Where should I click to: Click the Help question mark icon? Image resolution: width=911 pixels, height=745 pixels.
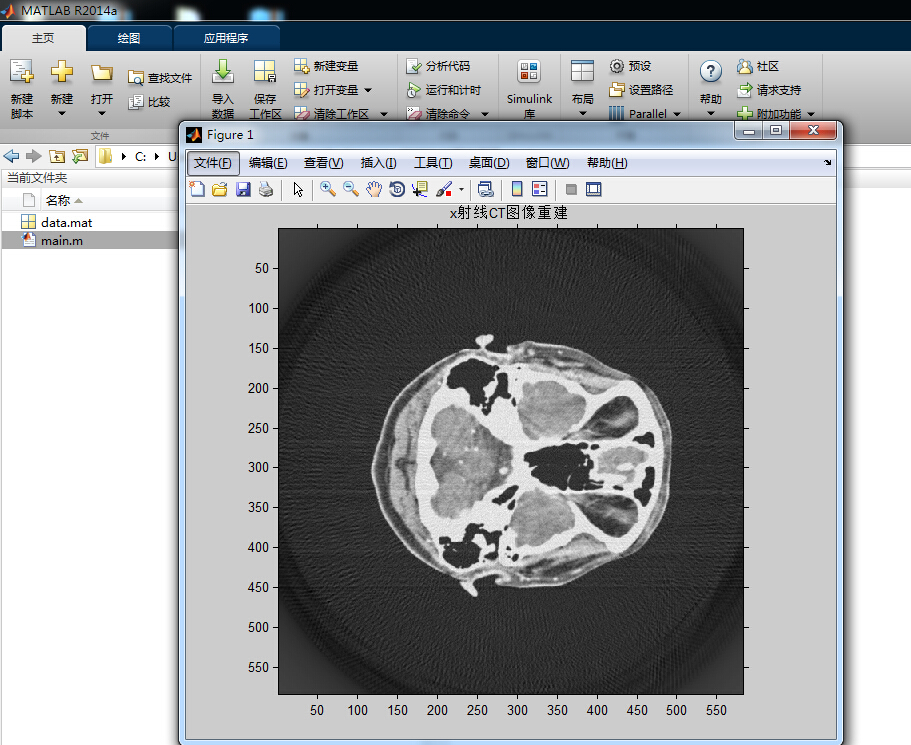[x=711, y=72]
